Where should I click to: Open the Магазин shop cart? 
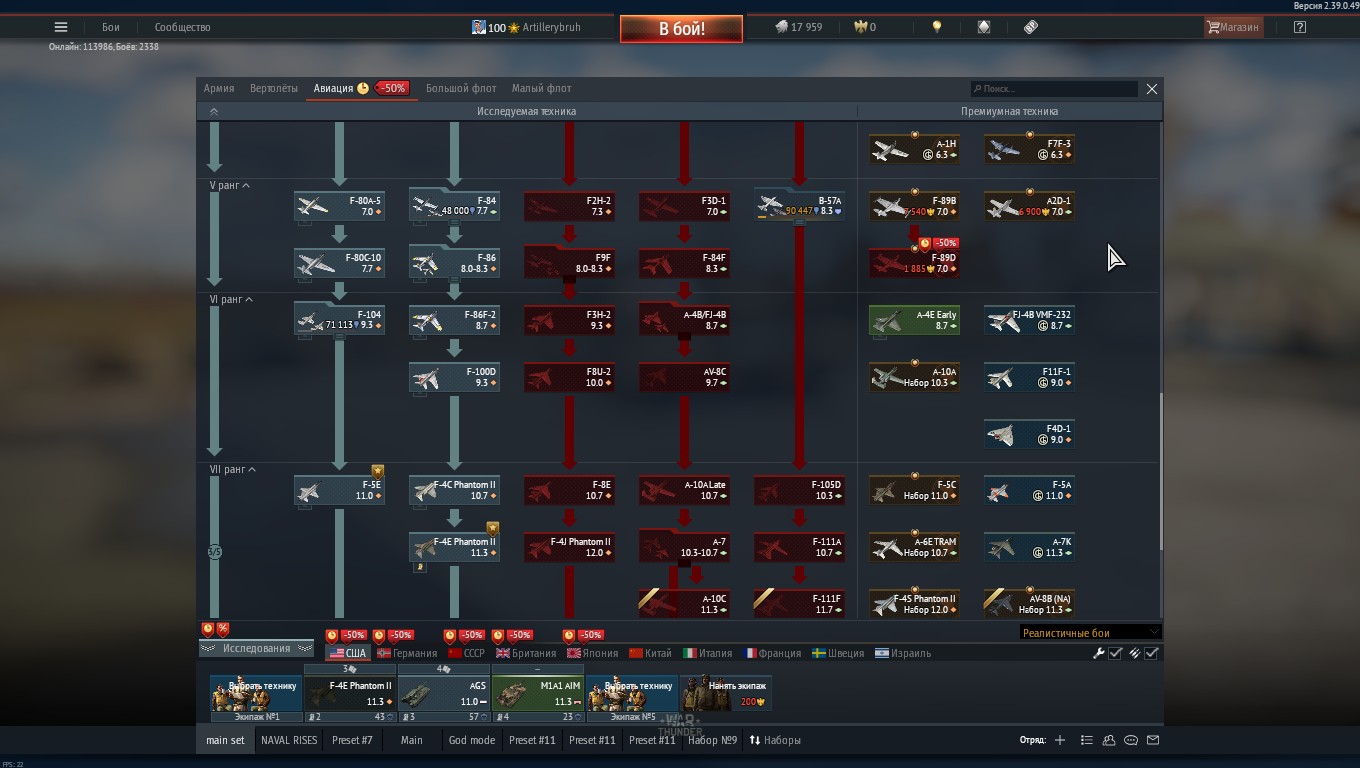tap(1233, 27)
